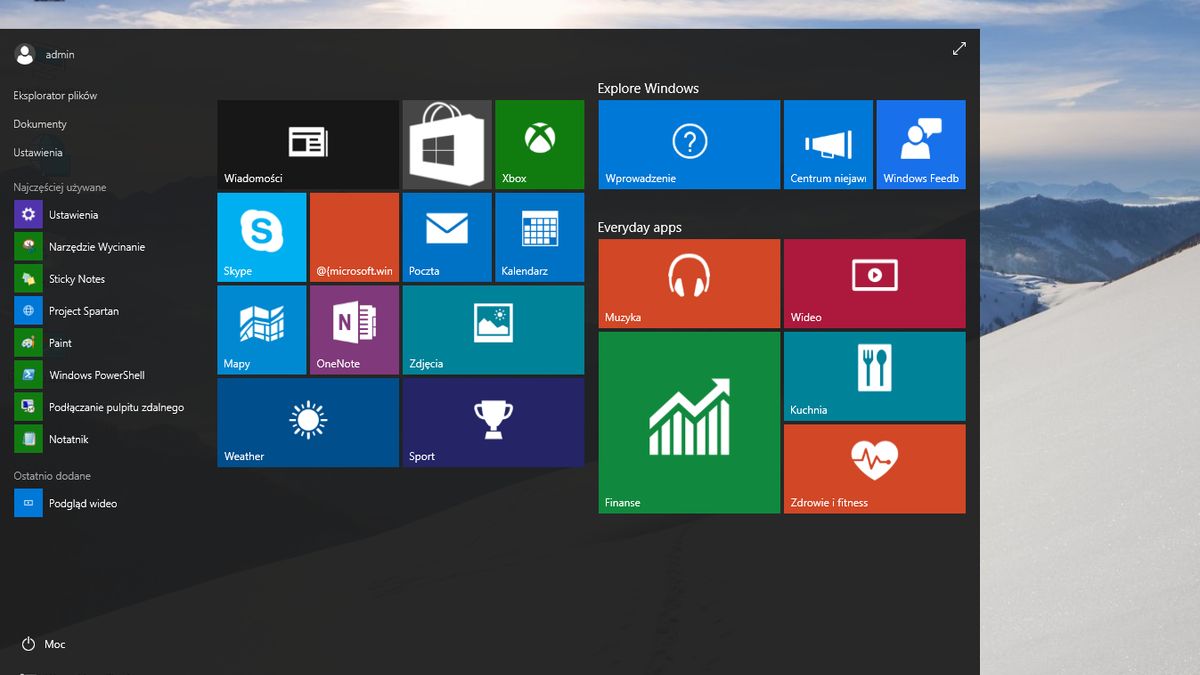Expand Start menu to full screen

[x=959, y=48]
